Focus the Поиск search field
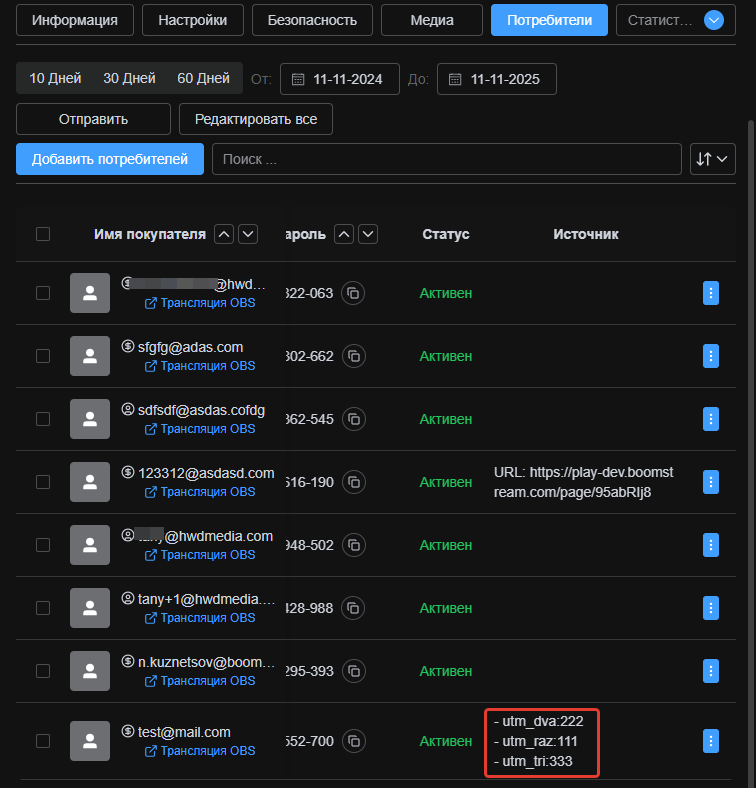756x788 pixels. coord(447,159)
